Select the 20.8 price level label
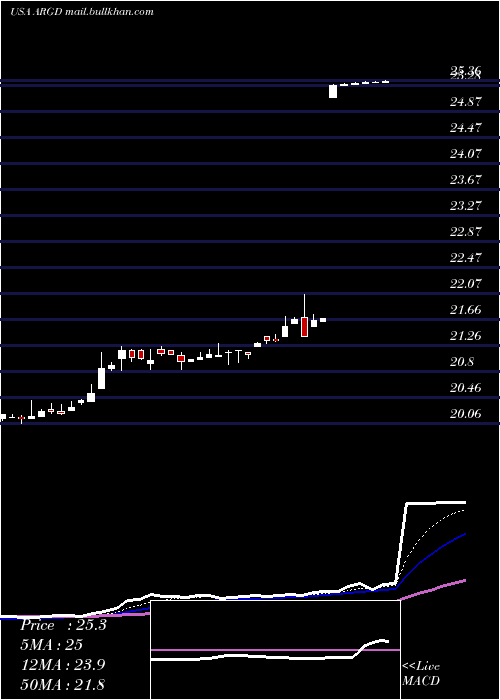This screenshot has height=700, width=500. [462, 361]
